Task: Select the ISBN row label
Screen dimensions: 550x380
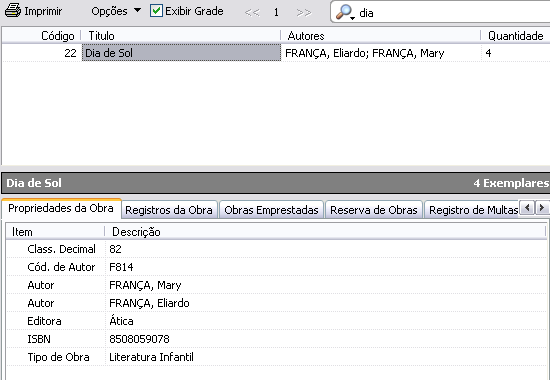Action: tap(39, 339)
